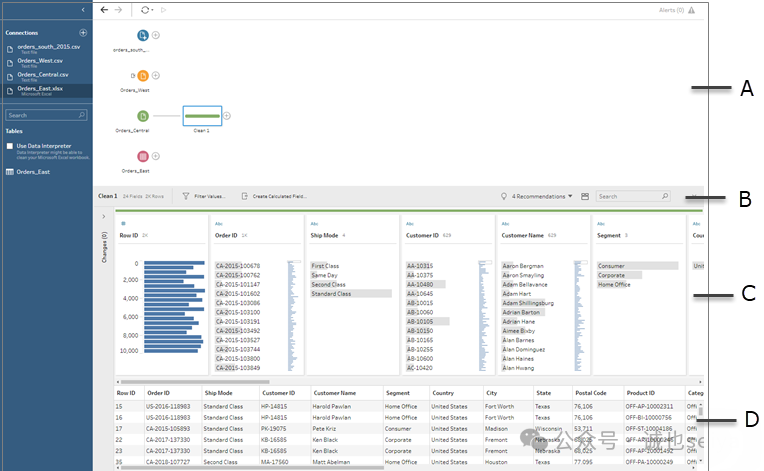Open the Alerts (0) warning icon
Screen dimensions: 764x471
pos(691,10)
